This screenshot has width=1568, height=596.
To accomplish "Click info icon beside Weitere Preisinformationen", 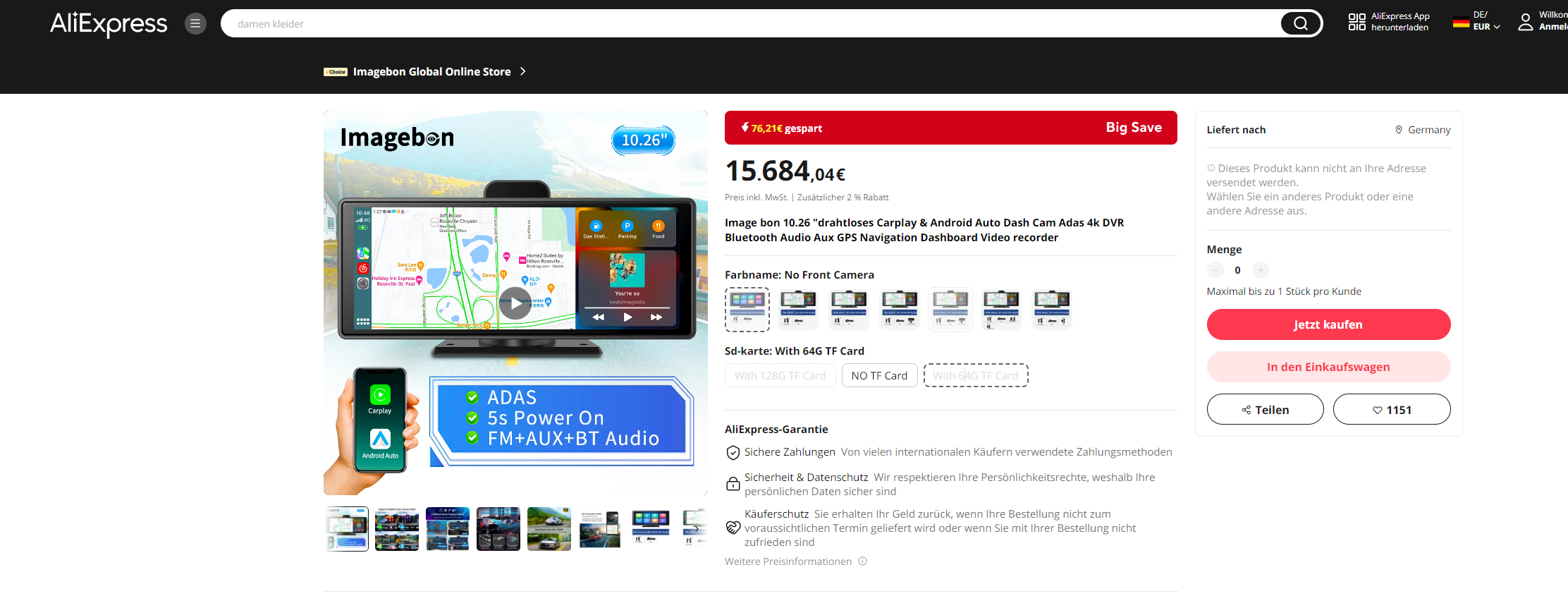I will [862, 561].
